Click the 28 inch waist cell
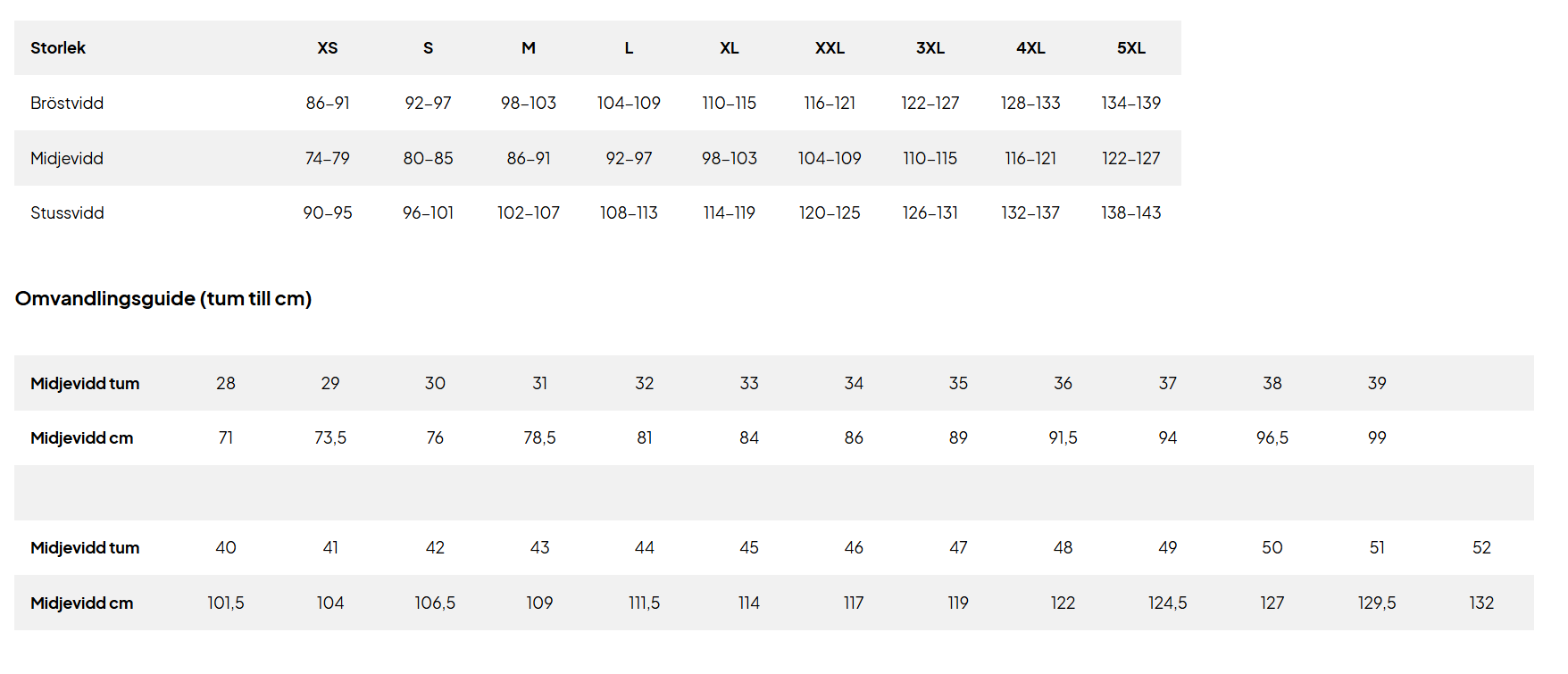This screenshot has width=1568, height=674. click(x=226, y=384)
